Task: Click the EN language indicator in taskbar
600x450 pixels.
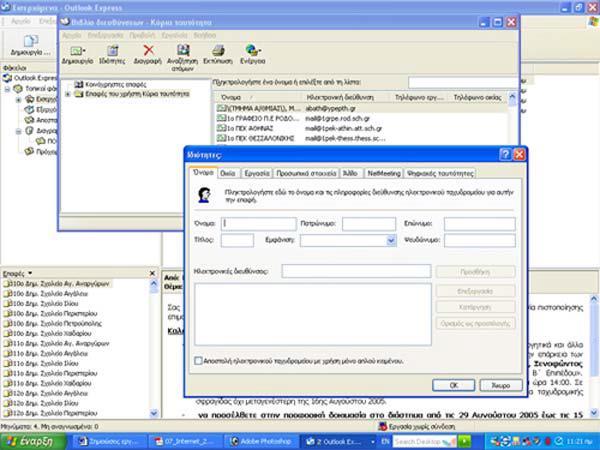Action: coord(385,442)
